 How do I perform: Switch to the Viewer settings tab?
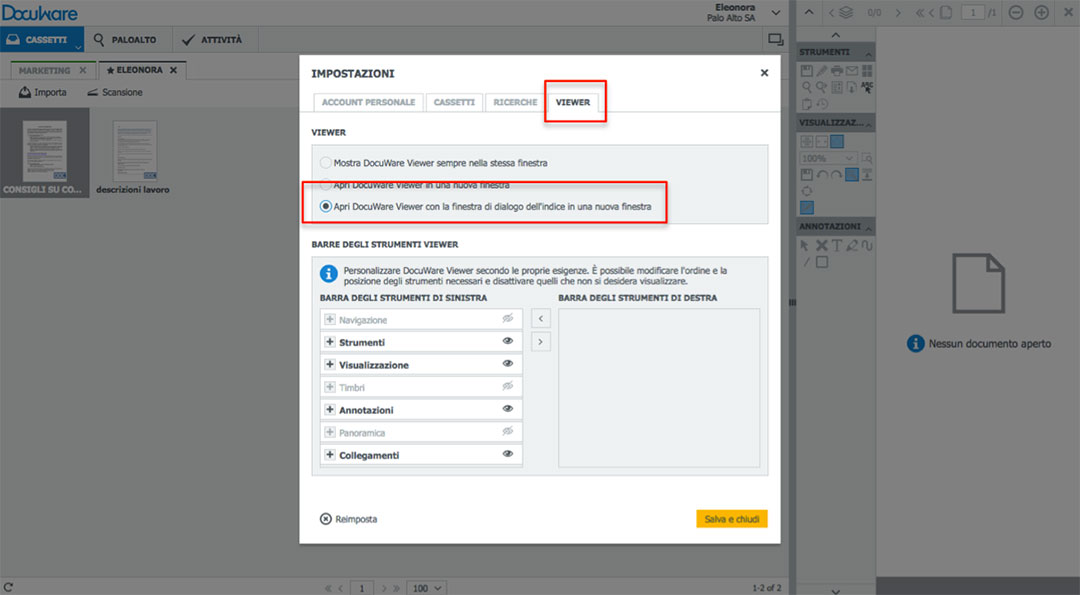[x=573, y=102]
